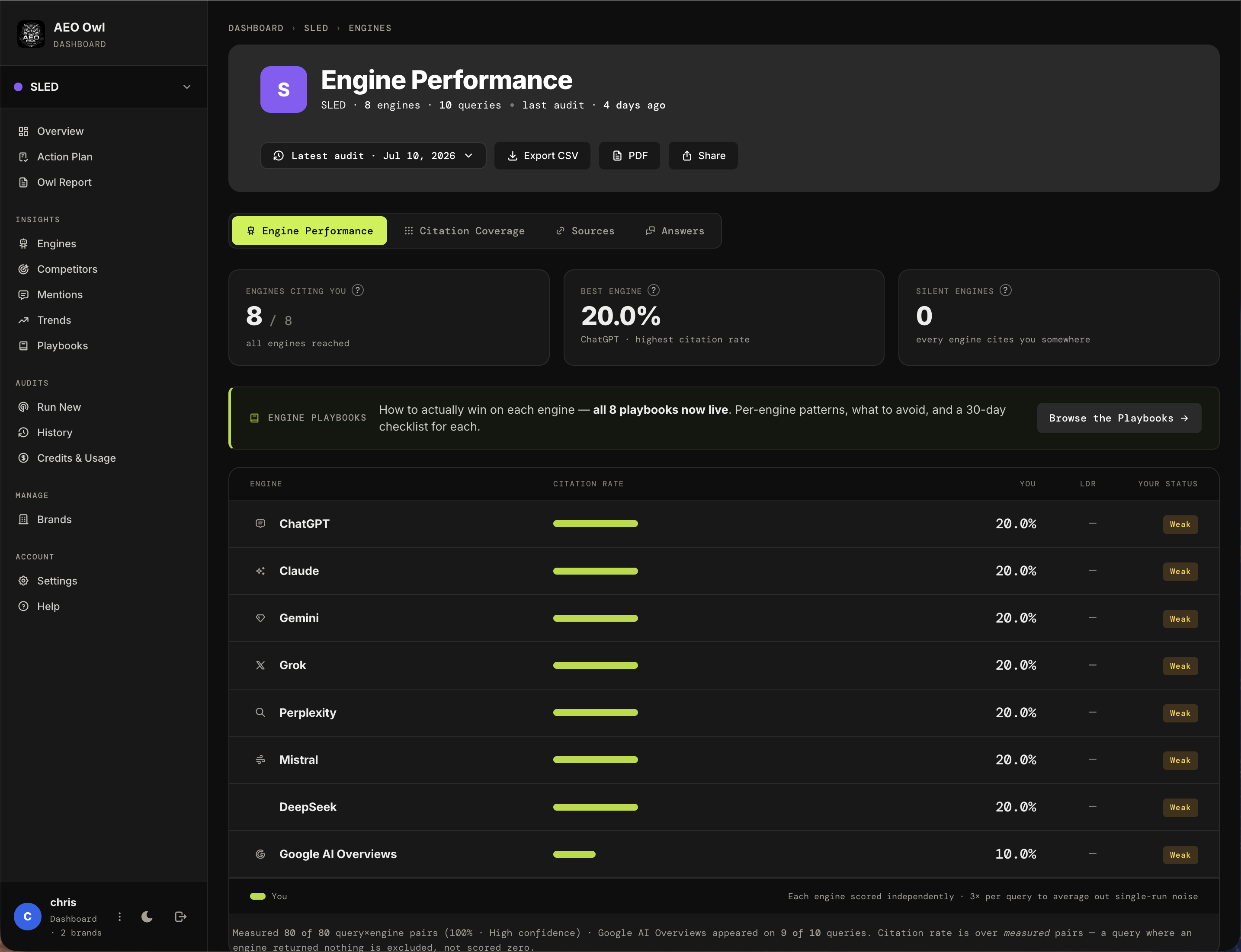The height and width of the screenshot is (952, 1241).
Task: Click the Grok engine name
Action: click(x=292, y=665)
